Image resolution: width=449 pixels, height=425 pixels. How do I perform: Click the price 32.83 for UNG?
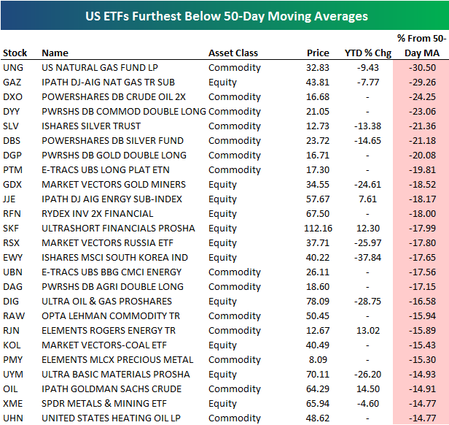(x=318, y=68)
